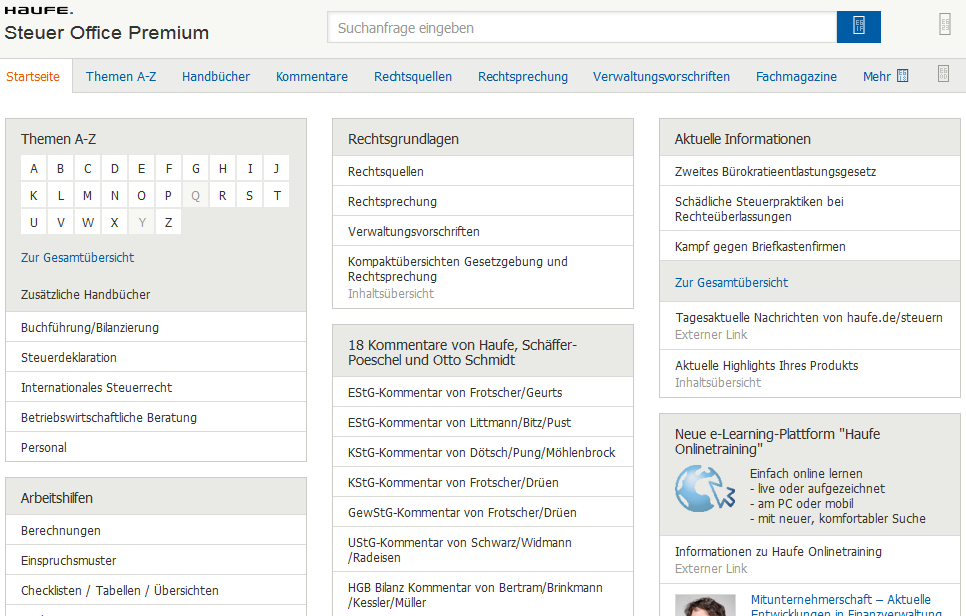Open KStG-Kommentar von Dötsch/Pung/Möhlenbrock
Viewport: 966px width, 616px height.
tap(483, 453)
